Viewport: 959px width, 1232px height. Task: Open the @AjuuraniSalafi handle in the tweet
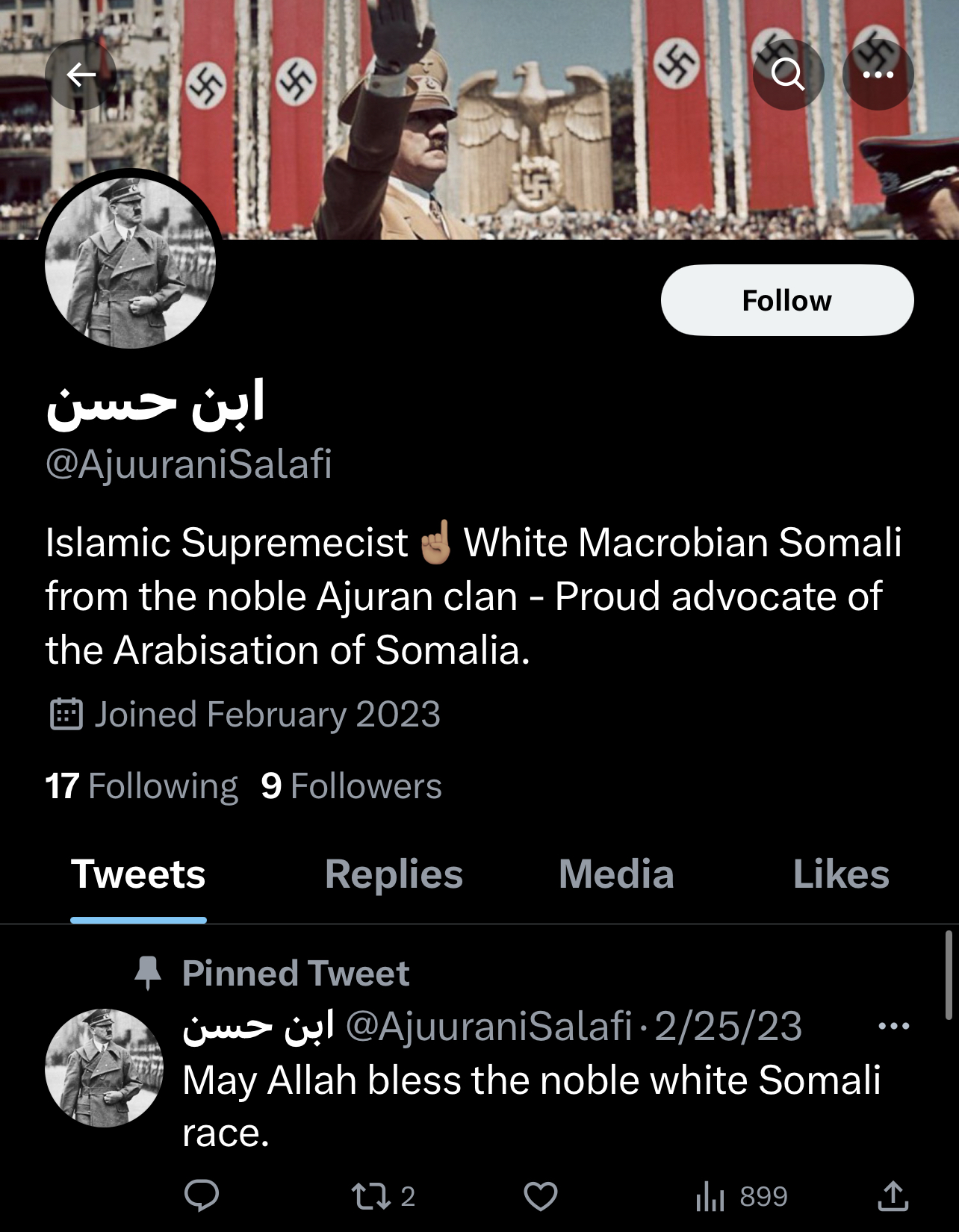[x=489, y=1026]
